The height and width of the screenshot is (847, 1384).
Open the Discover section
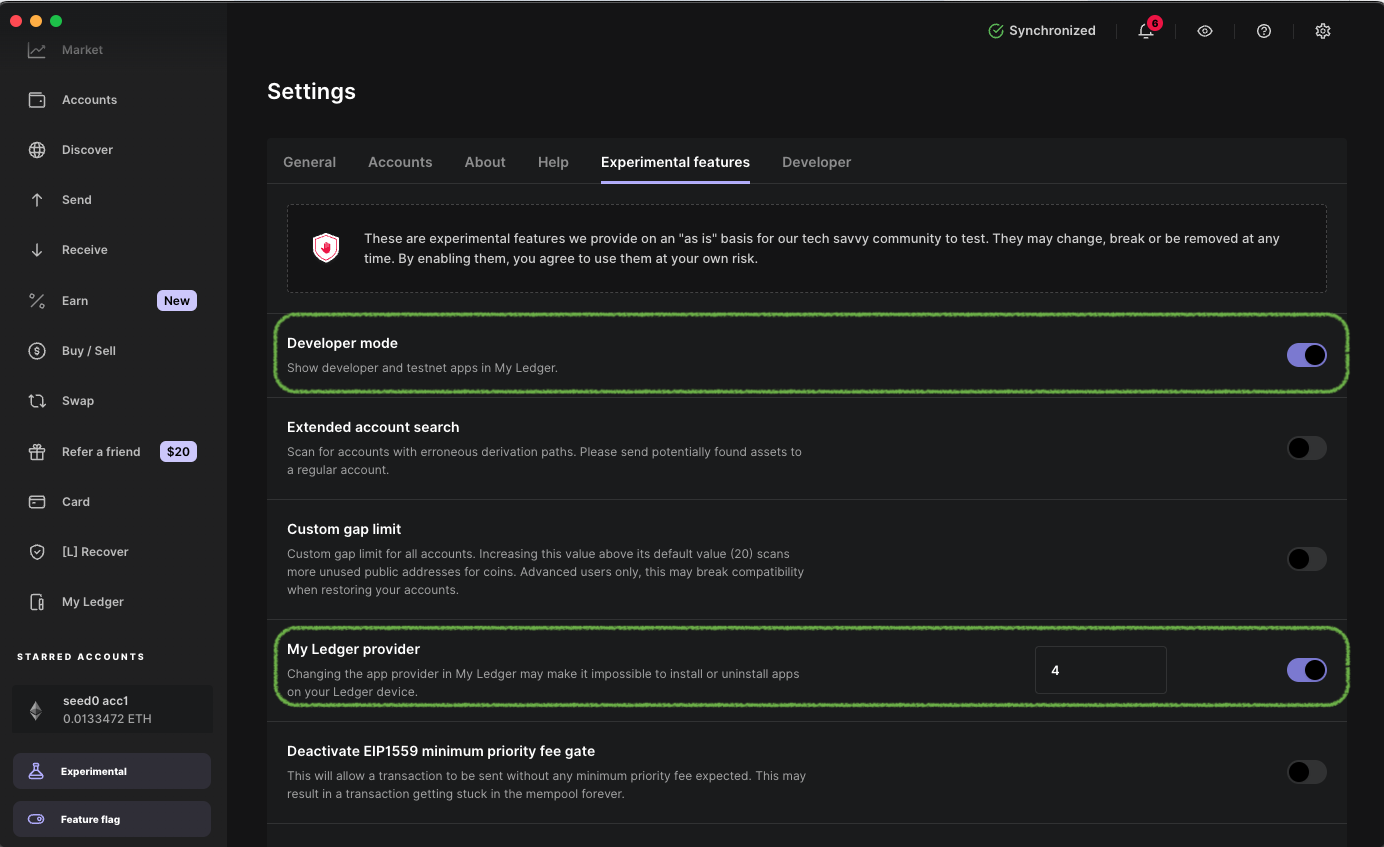87,149
